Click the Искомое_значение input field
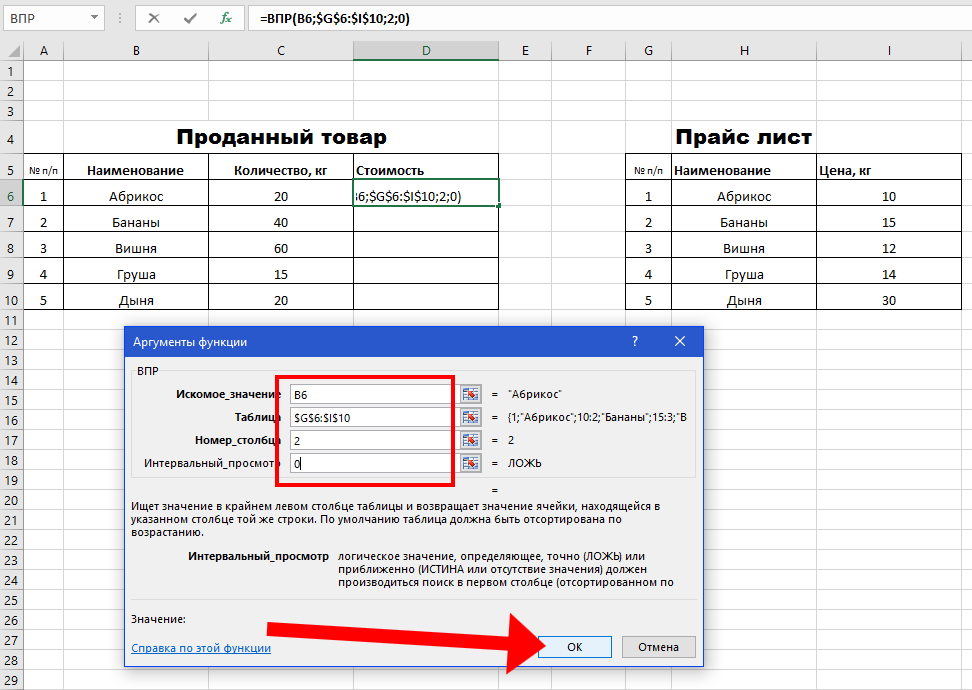 click(x=370, y=394)
